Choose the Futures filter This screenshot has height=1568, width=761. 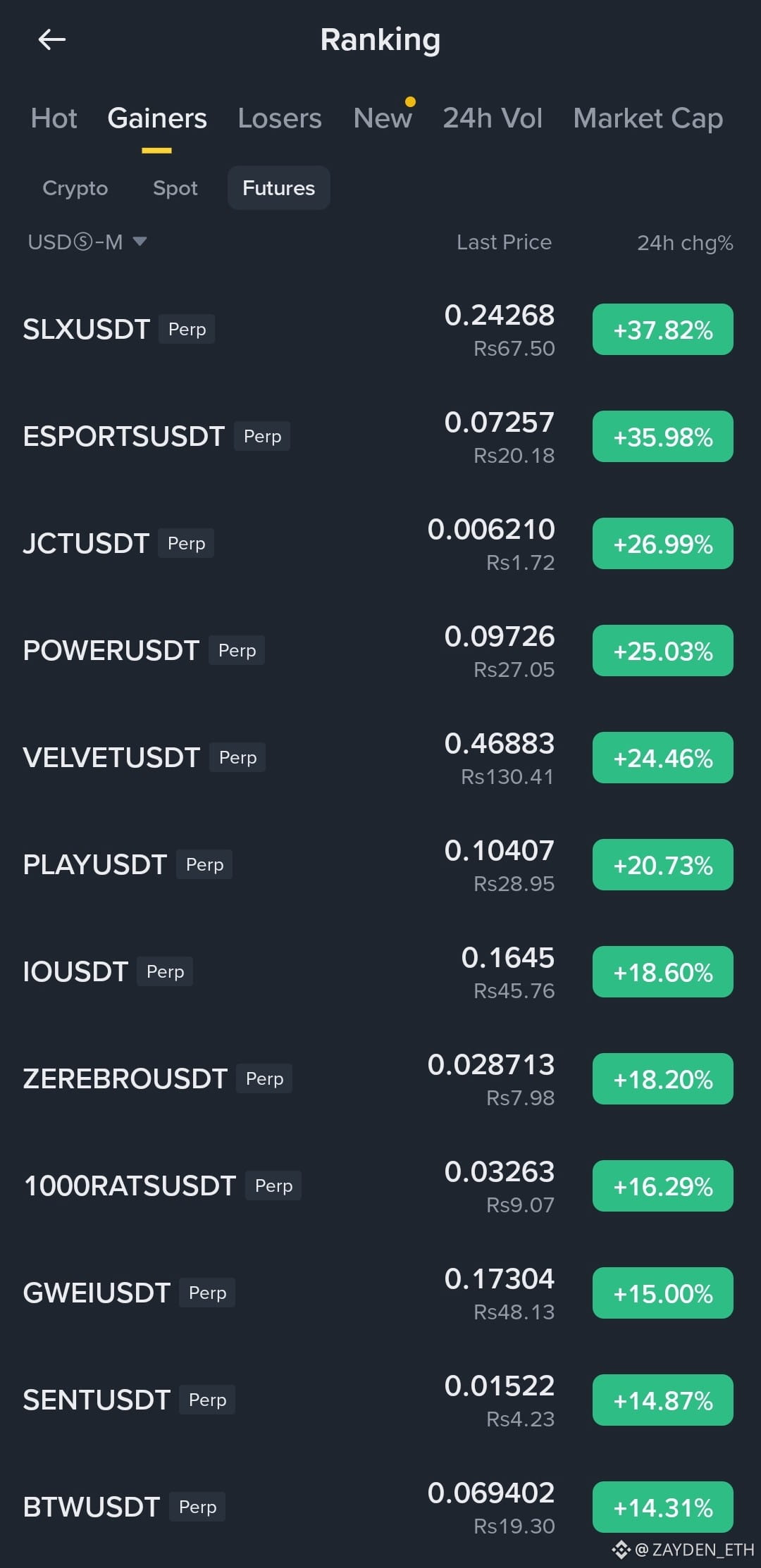click(x=279, y=188)
